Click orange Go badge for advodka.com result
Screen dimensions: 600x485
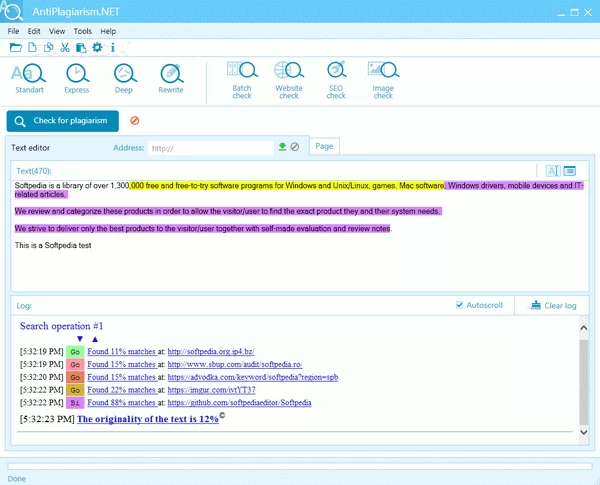click(x=75, y=377)
